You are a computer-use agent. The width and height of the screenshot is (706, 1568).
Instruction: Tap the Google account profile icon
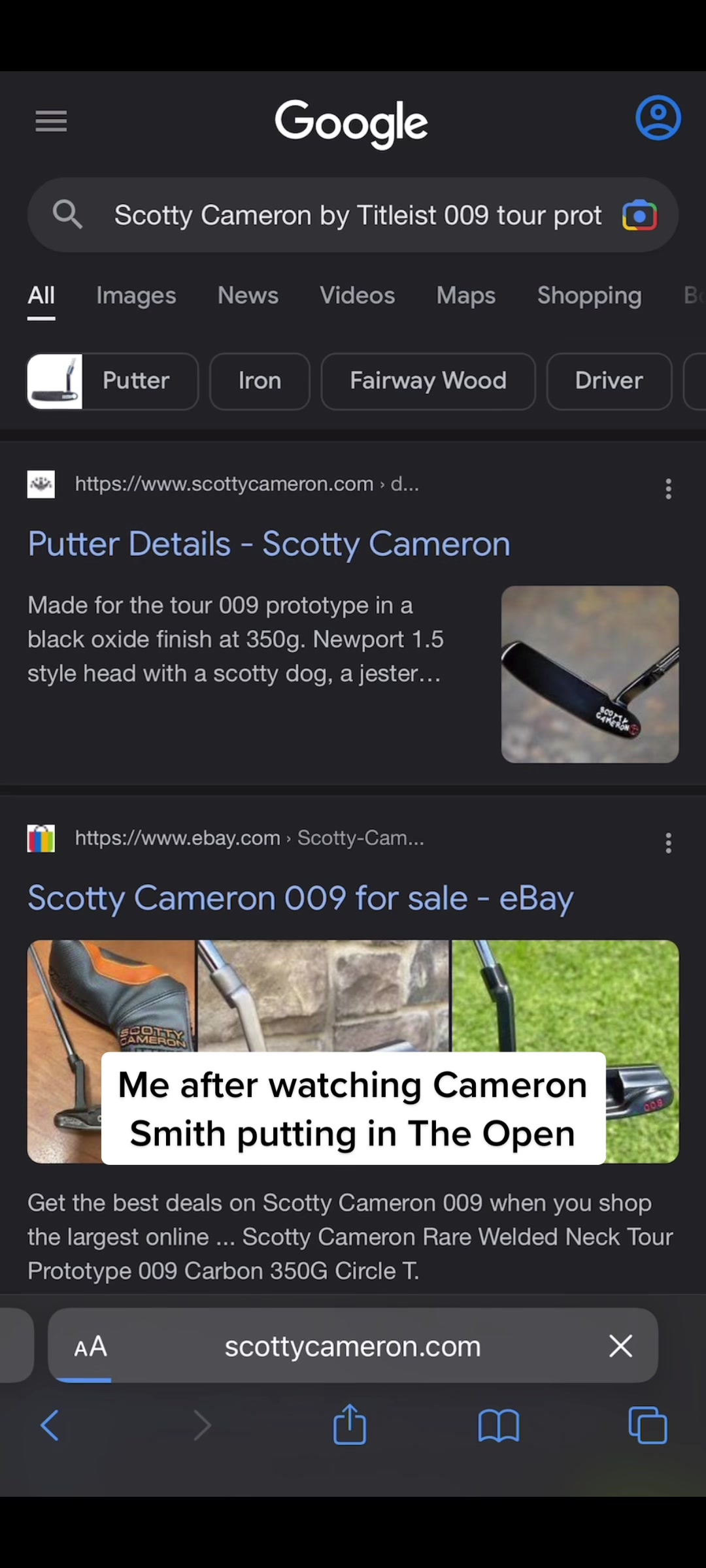click(x=658, y=118)
